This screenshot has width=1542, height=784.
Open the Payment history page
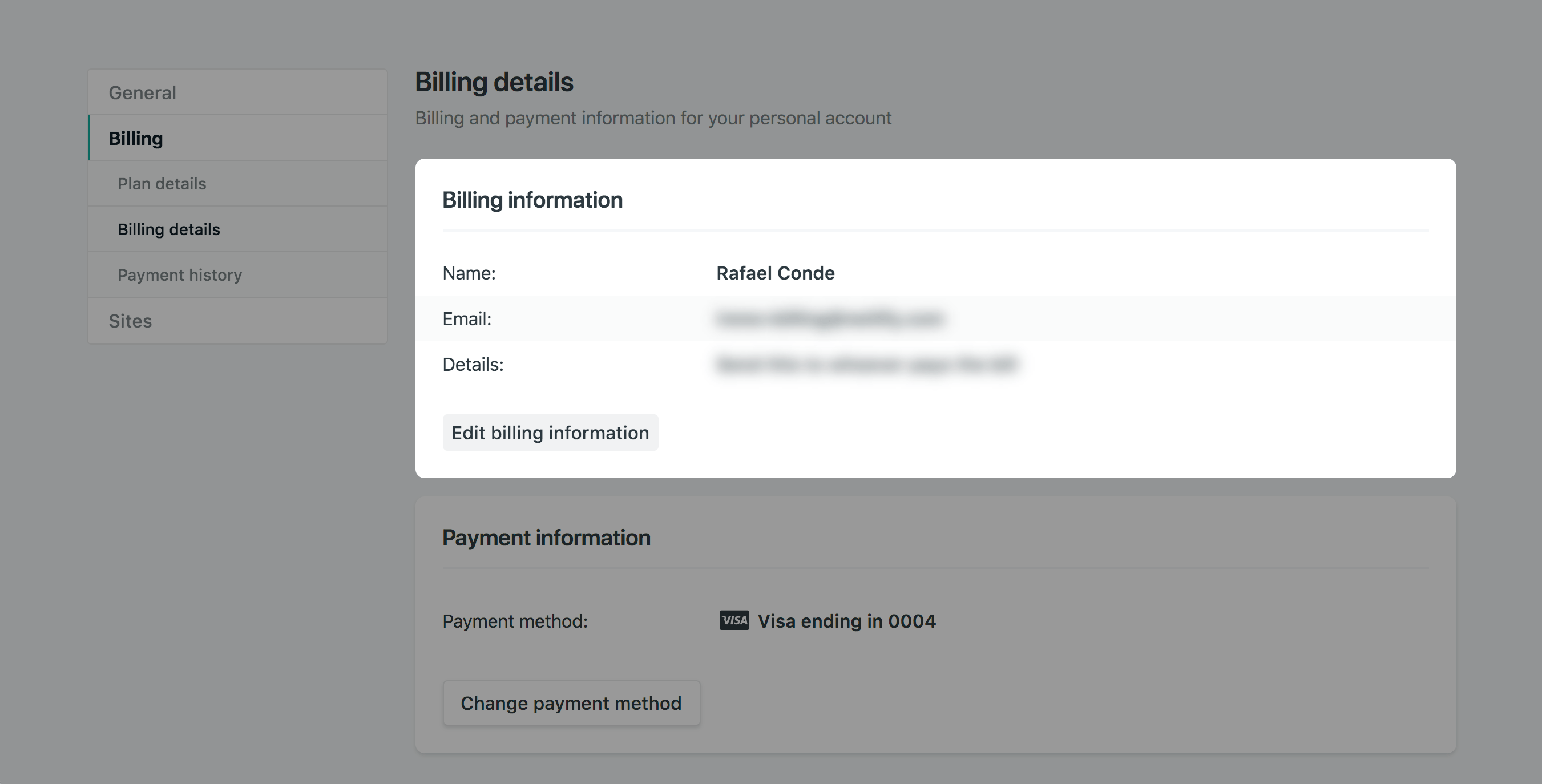(180, 275)
